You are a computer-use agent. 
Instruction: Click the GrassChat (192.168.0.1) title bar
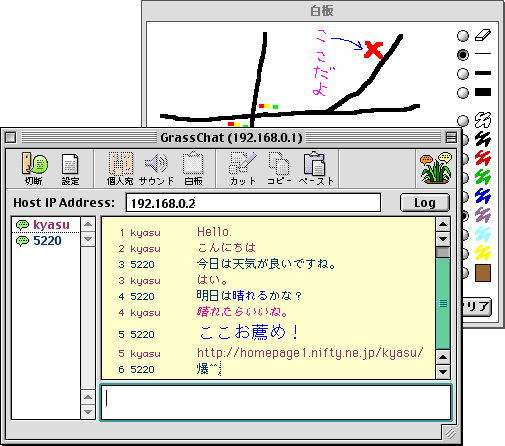pos(231,138)
